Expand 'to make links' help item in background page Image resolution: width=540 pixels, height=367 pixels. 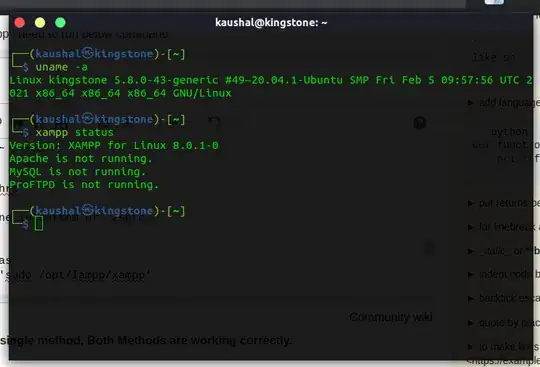tap(504, 347)
